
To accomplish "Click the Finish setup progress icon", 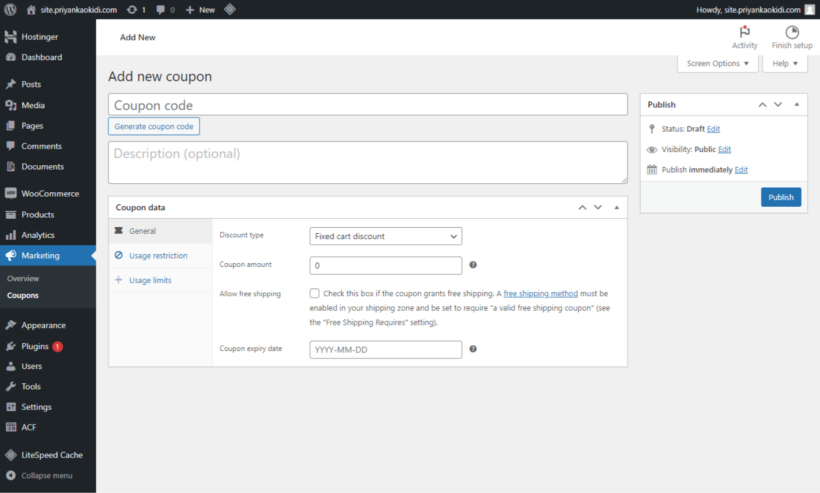I will (792, 32).
